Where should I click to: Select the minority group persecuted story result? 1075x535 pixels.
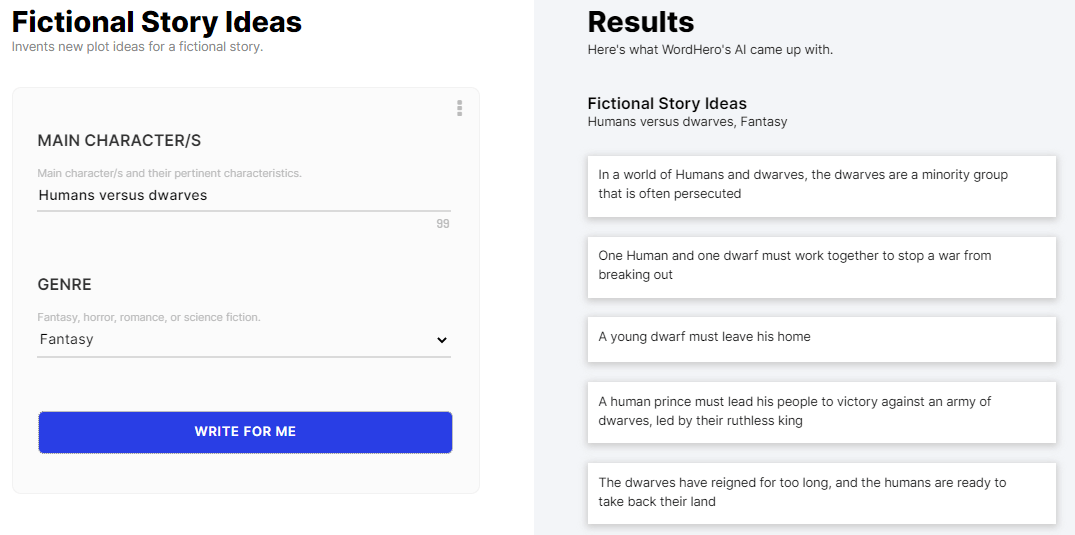(821, 185)
